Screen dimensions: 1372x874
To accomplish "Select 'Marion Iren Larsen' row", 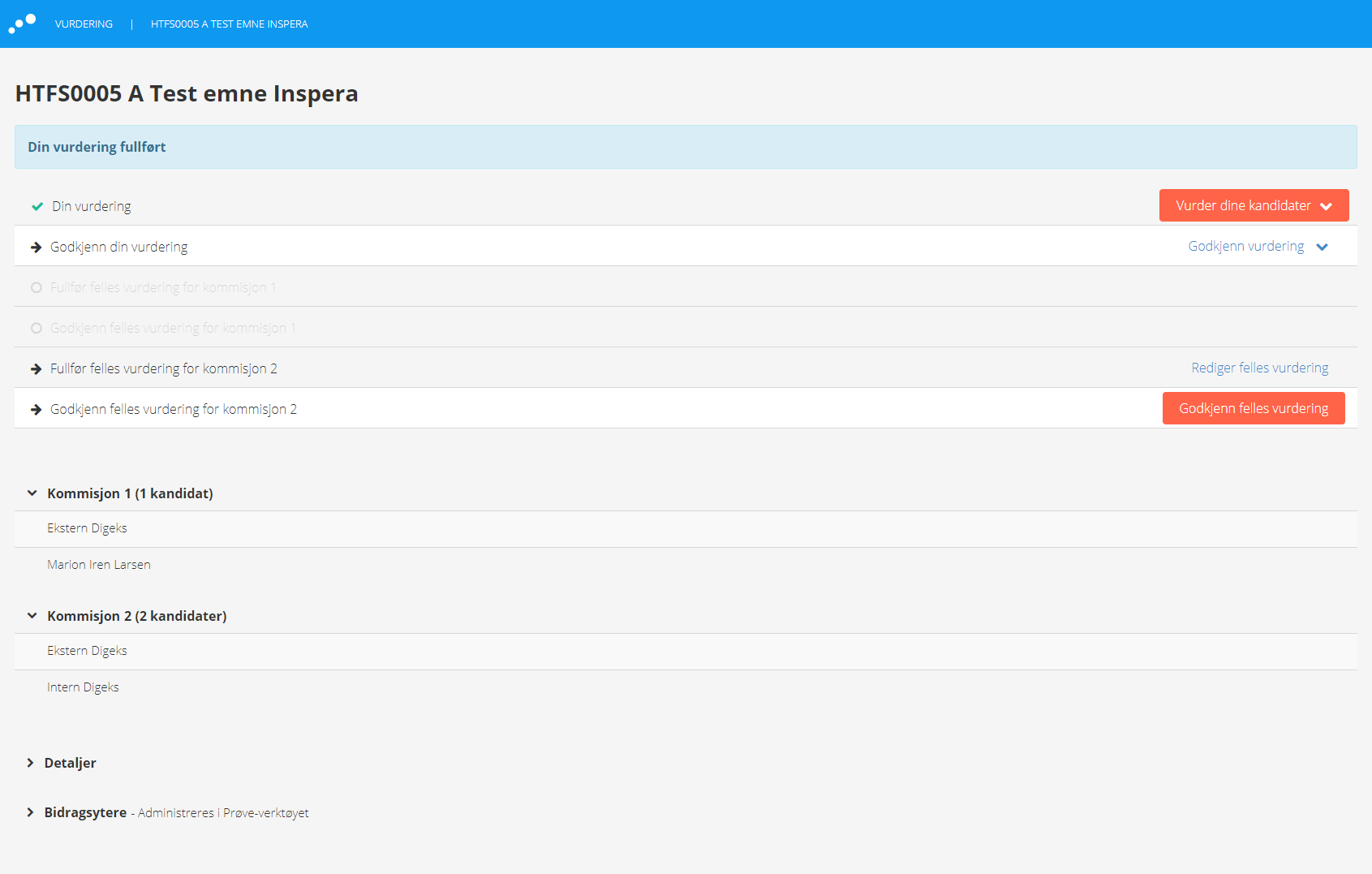I will [686, 565].
